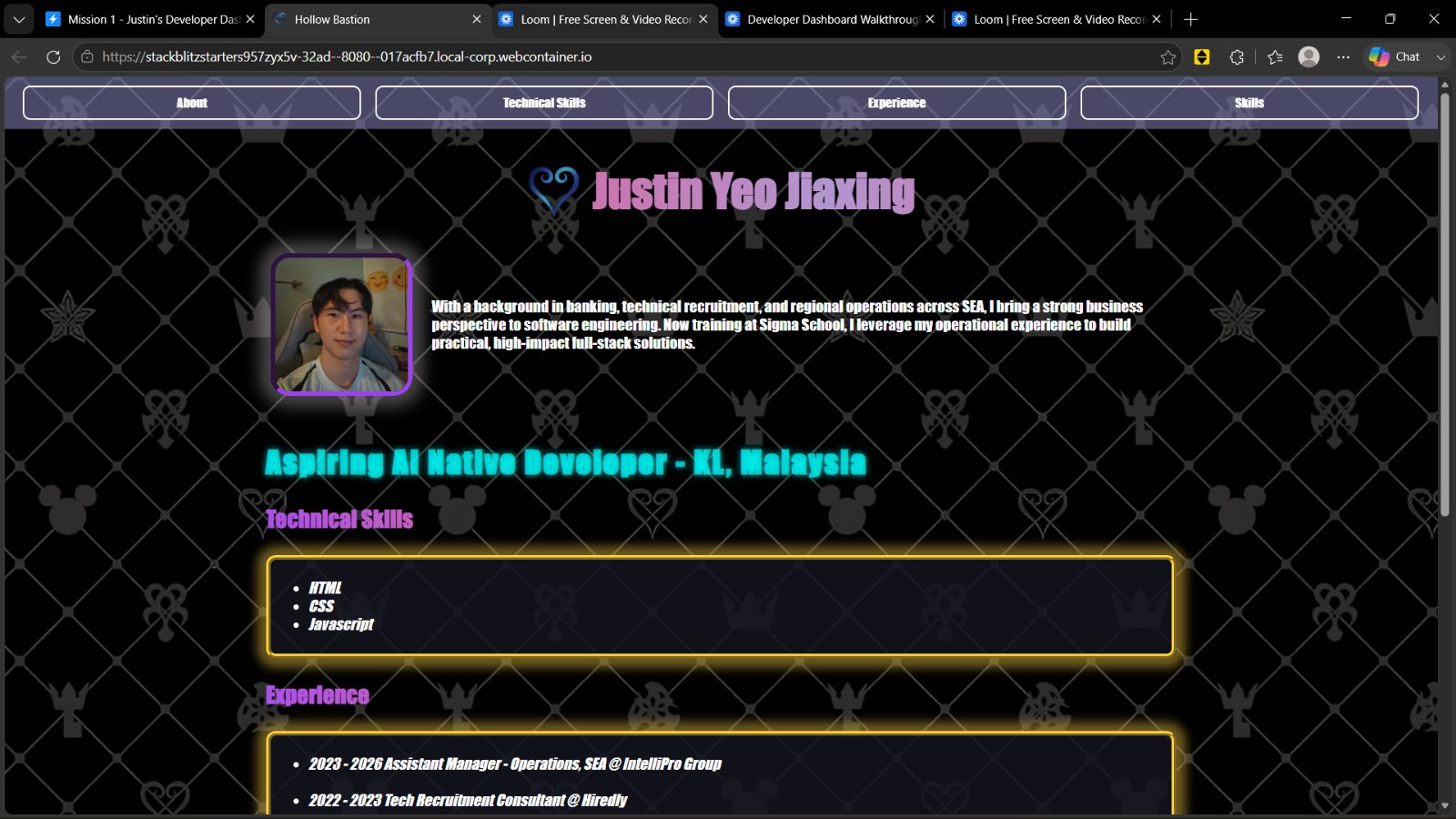Viewport: 1456px width, 819px height.
Task: Switch to Developer Dashboard Walkthrough tab
Action: (x=832, y=19)
